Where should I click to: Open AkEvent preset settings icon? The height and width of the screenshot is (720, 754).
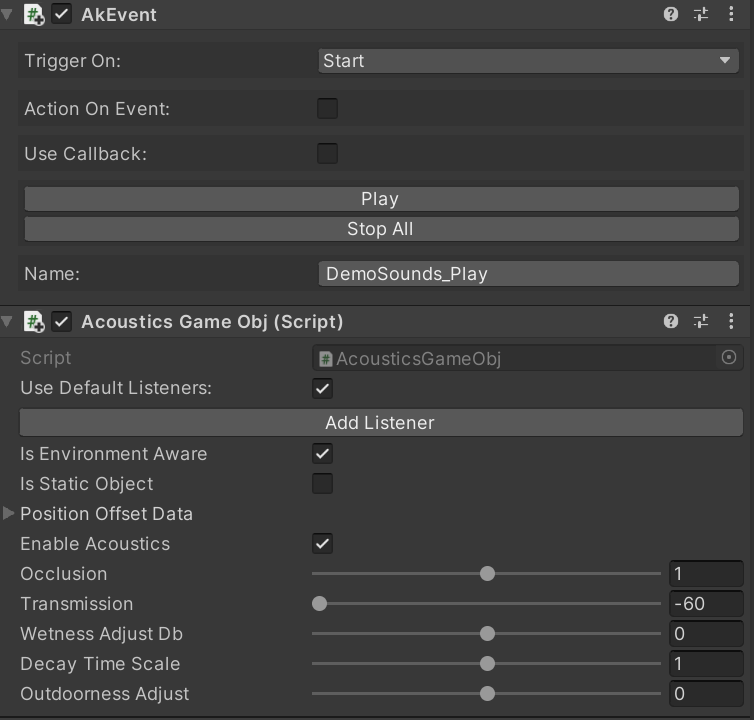click(701, 14)
